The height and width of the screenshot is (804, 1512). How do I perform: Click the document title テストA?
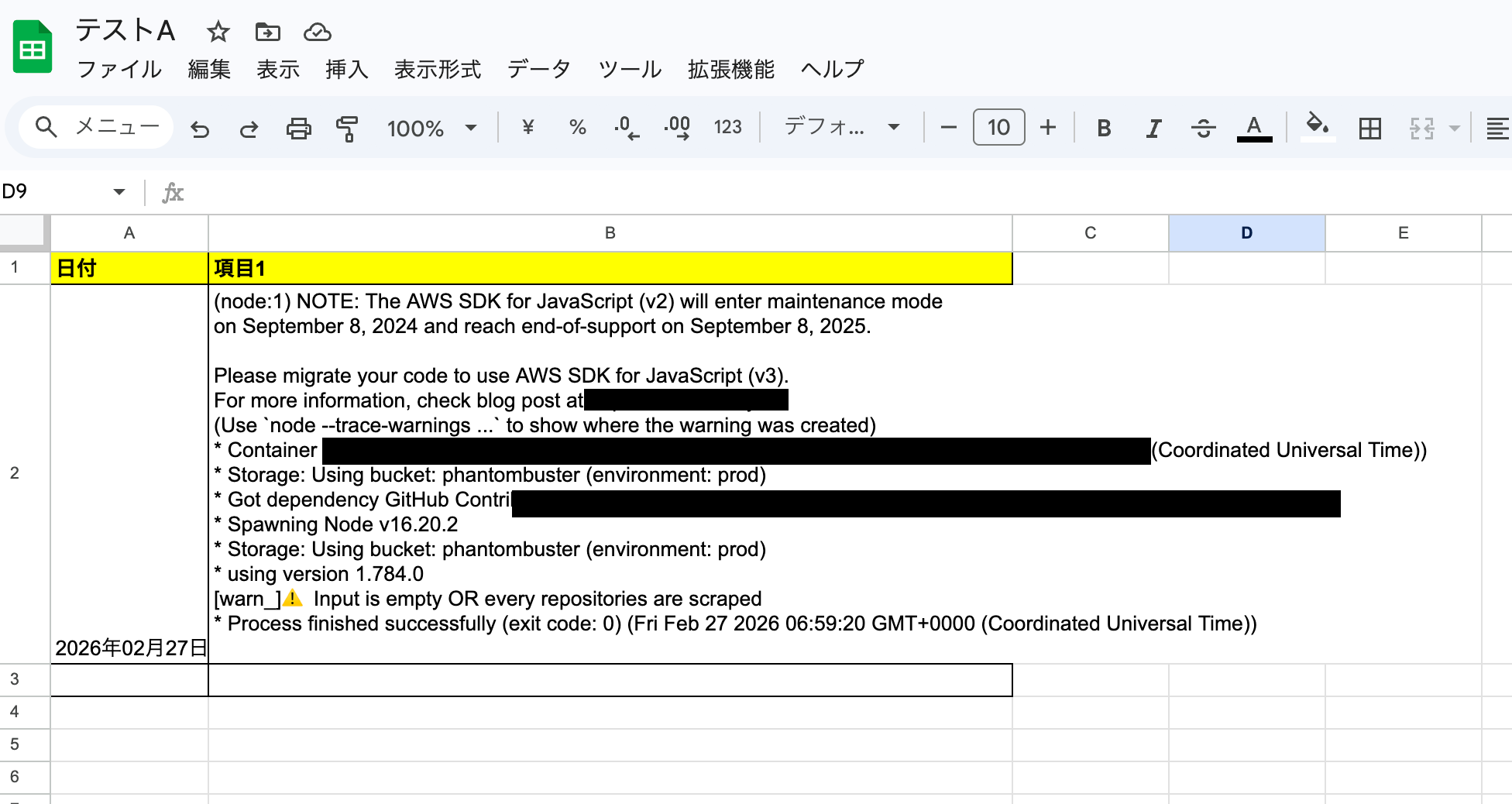coord(125,31)
